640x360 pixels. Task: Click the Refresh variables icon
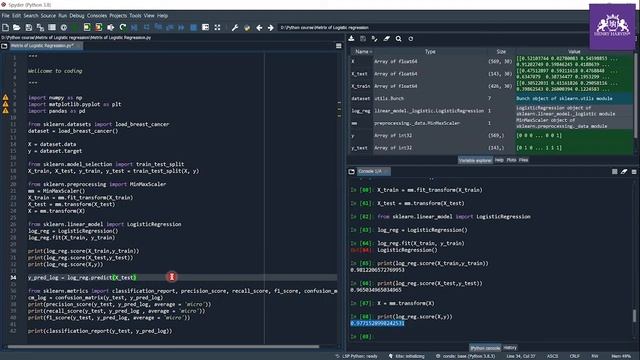pyautogui.click(x=411, y=39)
